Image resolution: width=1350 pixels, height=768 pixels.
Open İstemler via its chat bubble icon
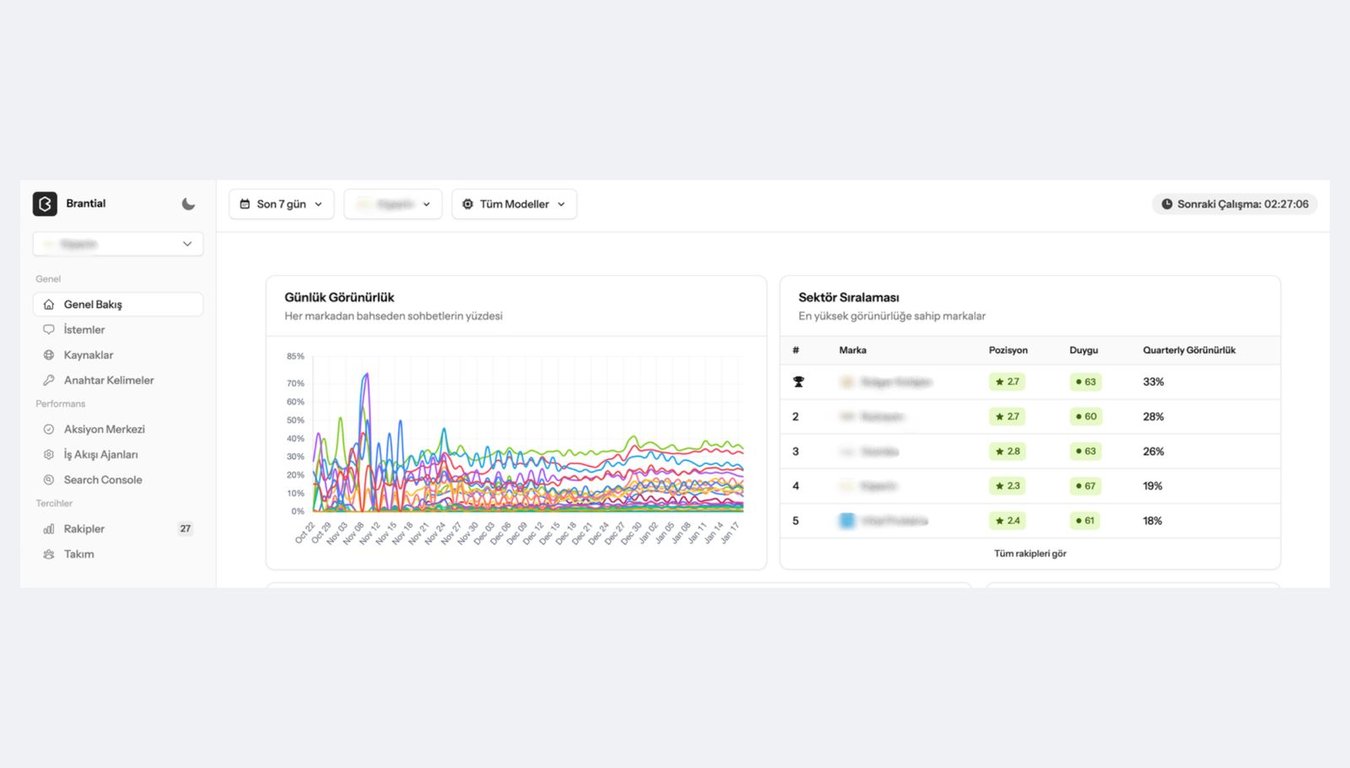click(47, 329)
